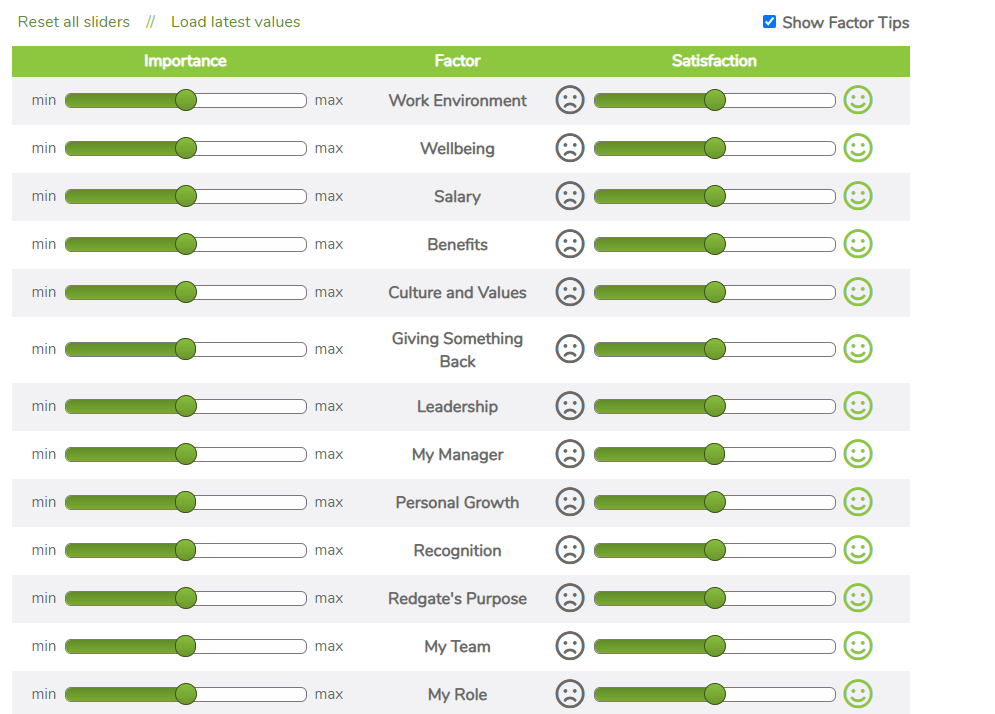Viewport: 995px width, 714px height.
Task: Click the happy face icon for Wellbeing
Action: pyautogui.click(x=857, y=148)
